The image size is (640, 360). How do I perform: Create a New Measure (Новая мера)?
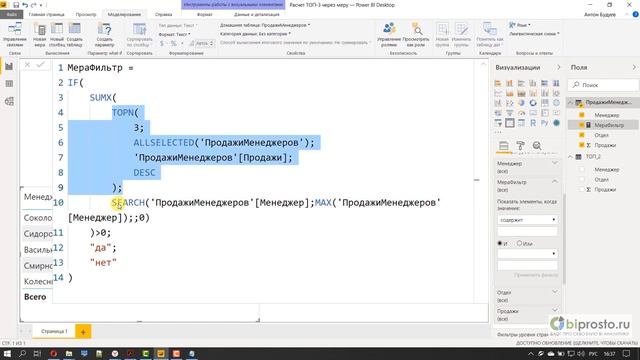40,34
